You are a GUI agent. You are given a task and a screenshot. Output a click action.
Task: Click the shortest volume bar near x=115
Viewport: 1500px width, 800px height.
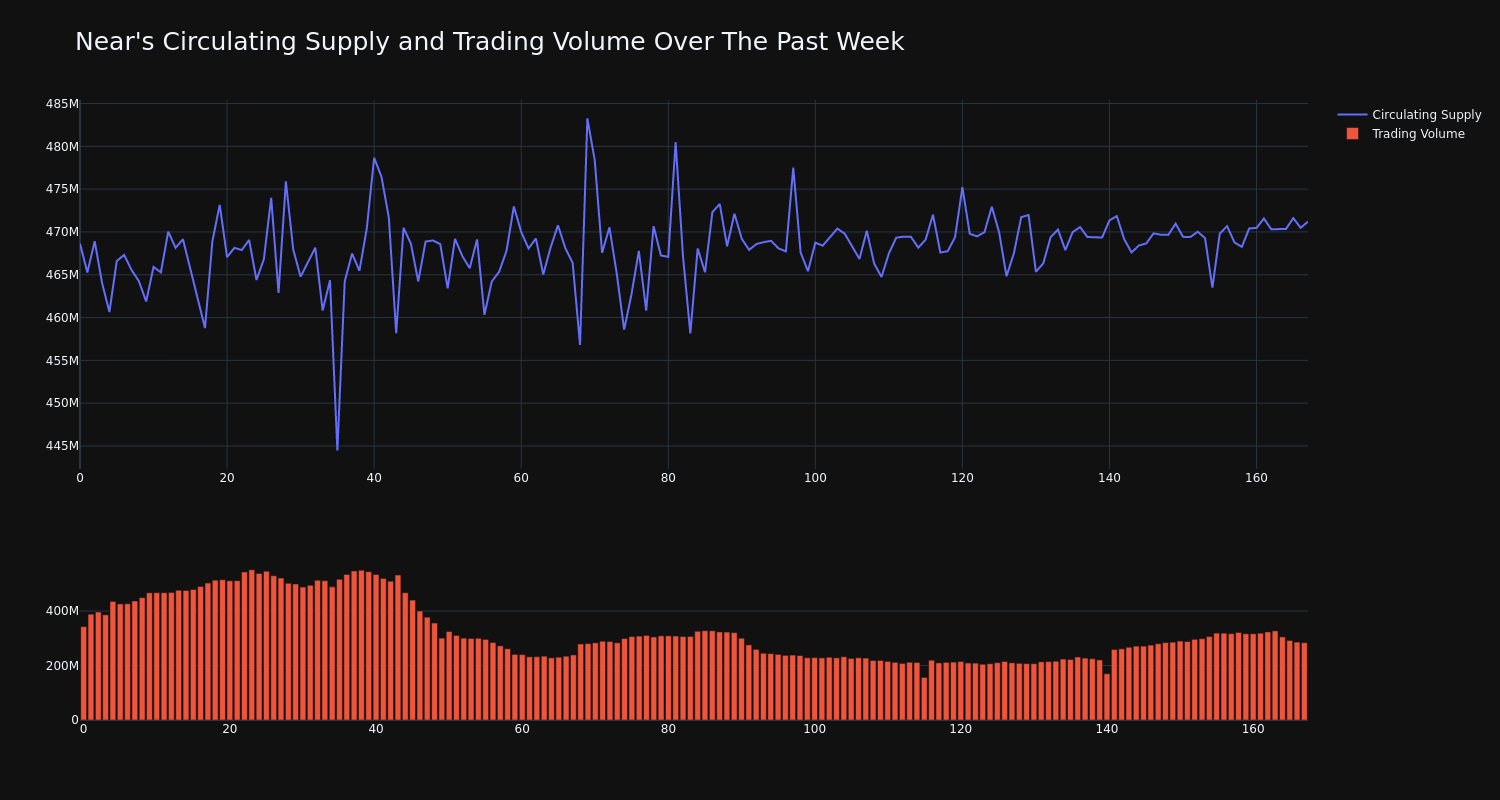pyautogui.click(x=924, y=699)
